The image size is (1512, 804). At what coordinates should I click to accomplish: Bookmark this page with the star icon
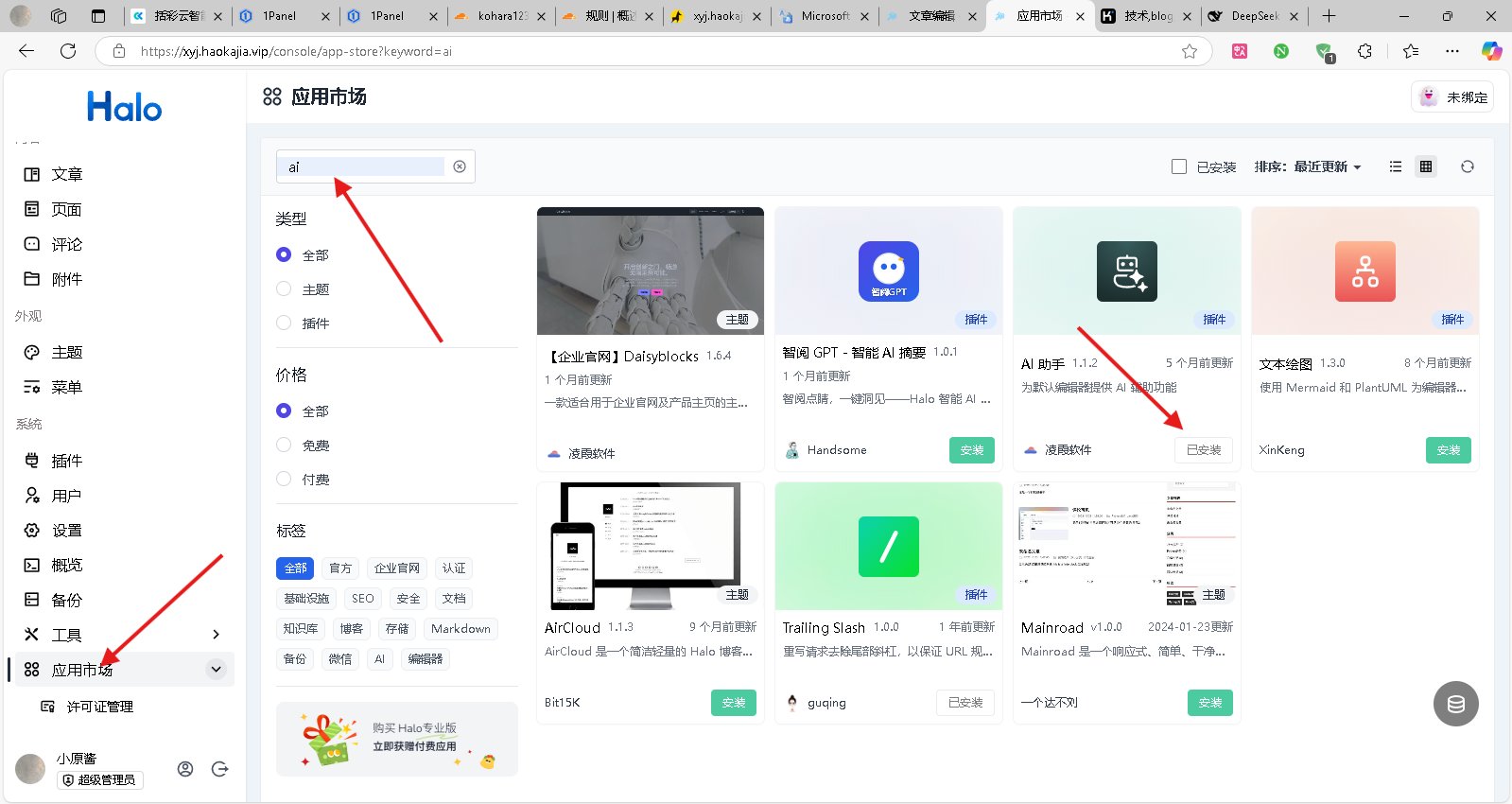point(1190,51)
